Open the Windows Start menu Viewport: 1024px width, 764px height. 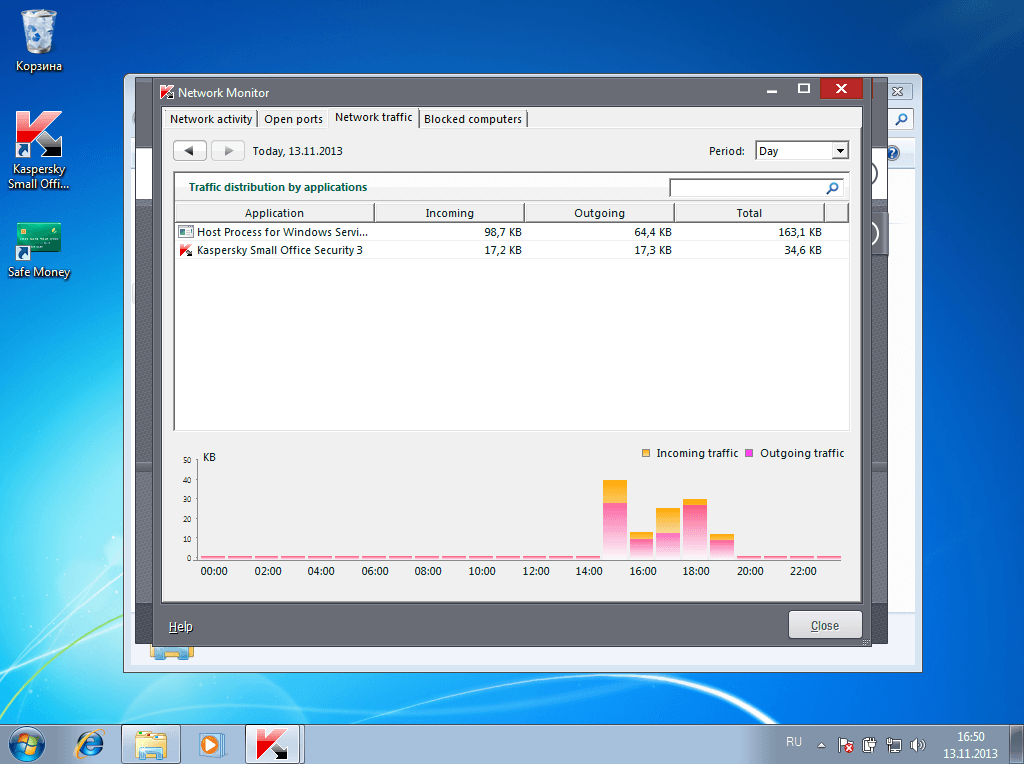tap(27, 744)
